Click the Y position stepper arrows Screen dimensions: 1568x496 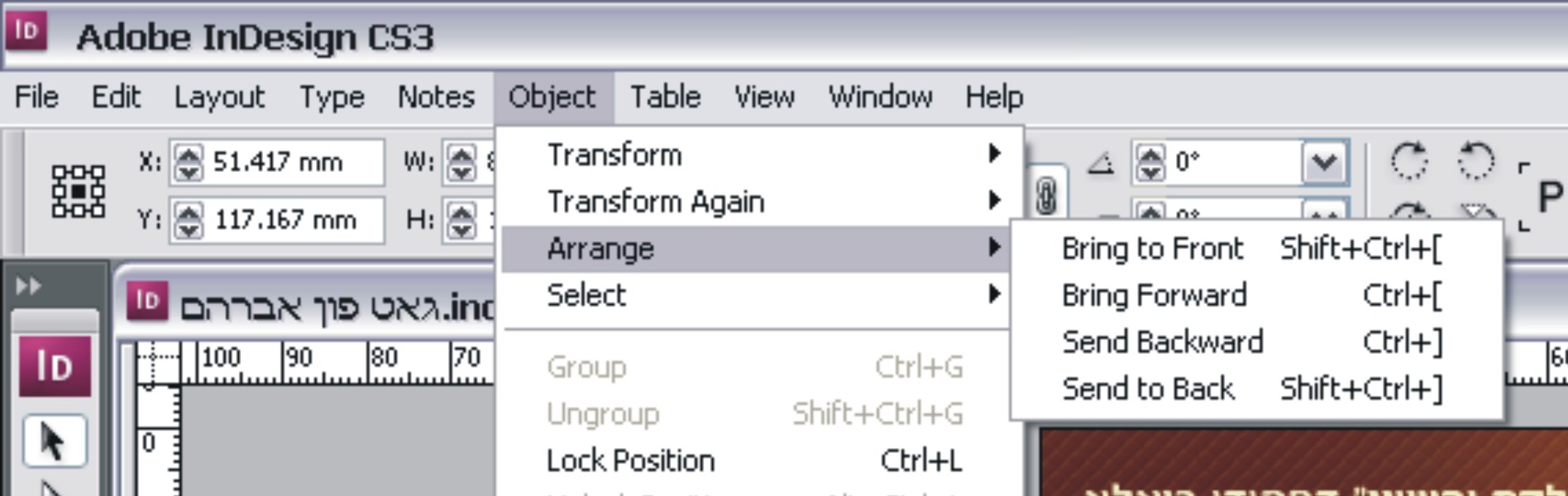[x=189, y=221]
